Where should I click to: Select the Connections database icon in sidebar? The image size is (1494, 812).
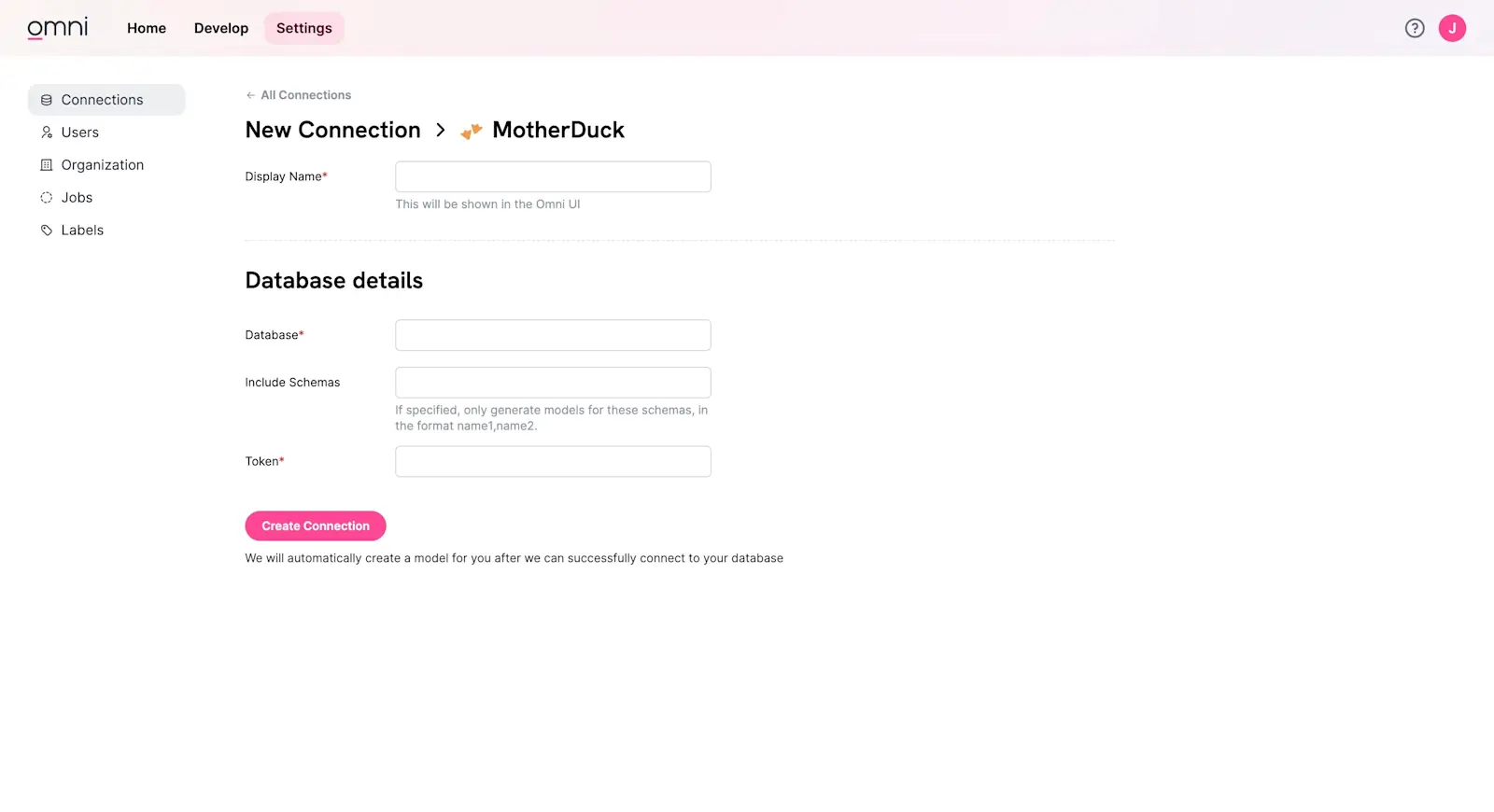point(46,100)
